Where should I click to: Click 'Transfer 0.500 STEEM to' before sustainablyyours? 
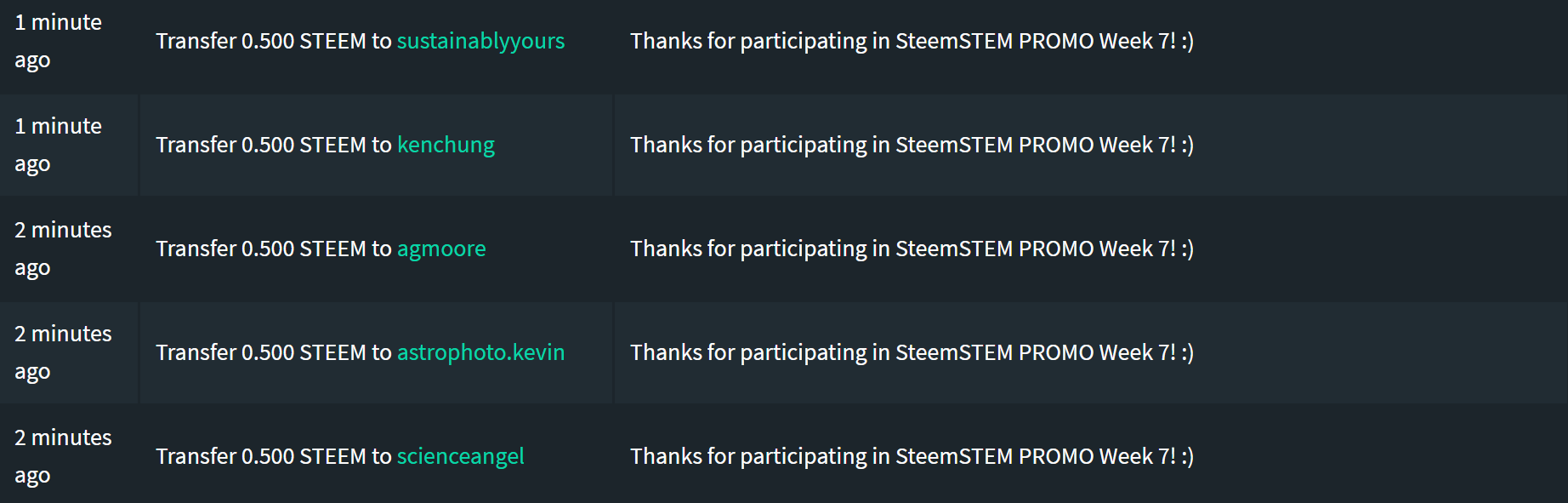click(x=274, y=42)
